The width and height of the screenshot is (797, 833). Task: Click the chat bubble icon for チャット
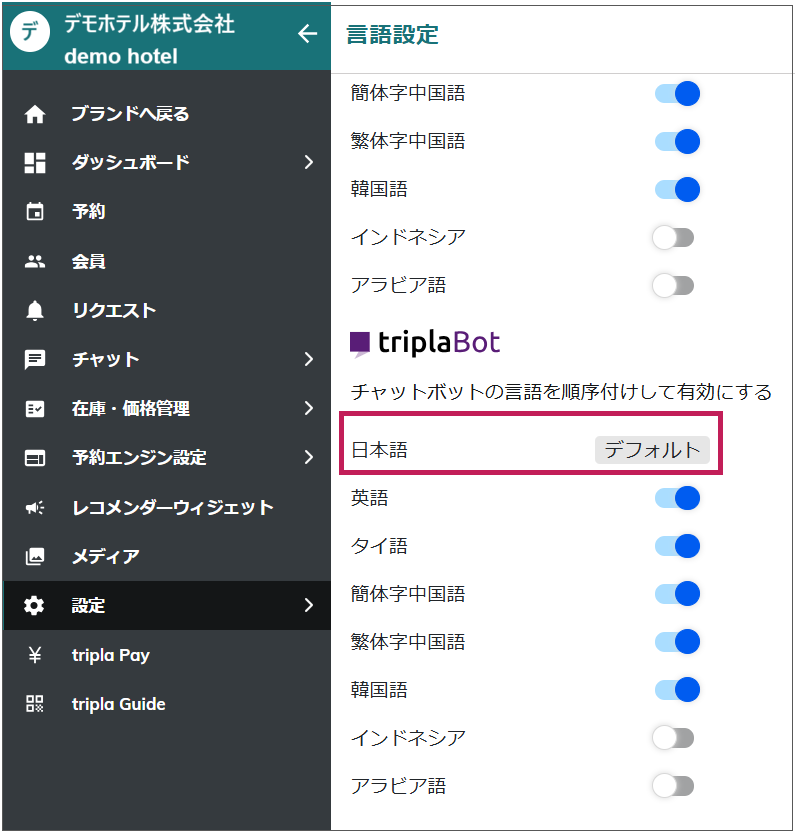click(35, 360)
